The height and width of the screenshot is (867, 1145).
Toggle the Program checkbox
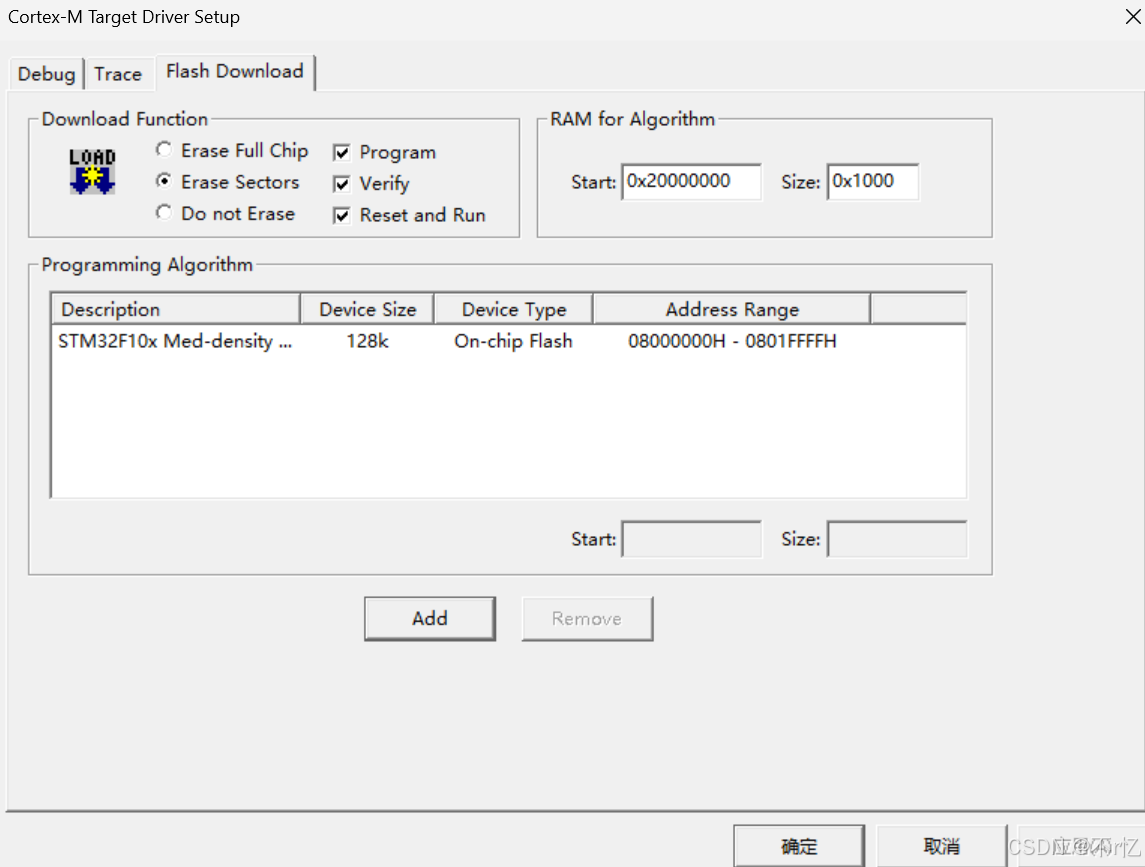click(341, 152)
